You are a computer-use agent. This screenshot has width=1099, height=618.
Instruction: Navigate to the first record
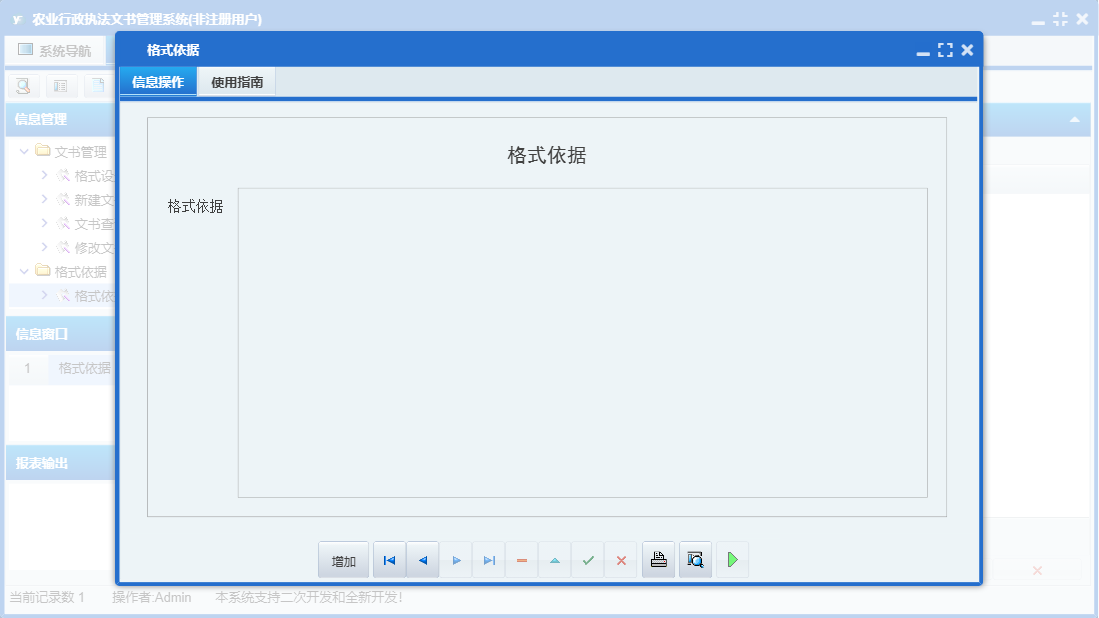point(389,559)
